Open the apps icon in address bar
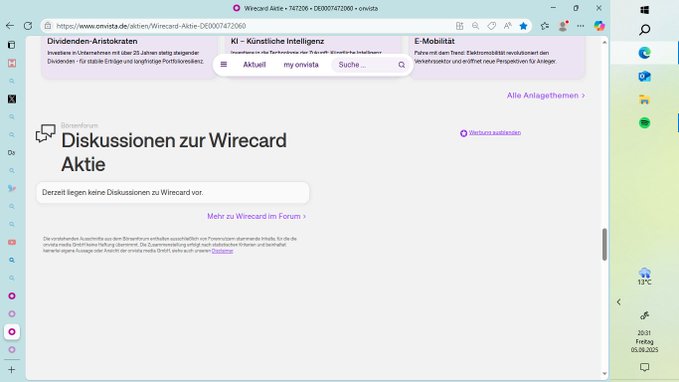 459,26
